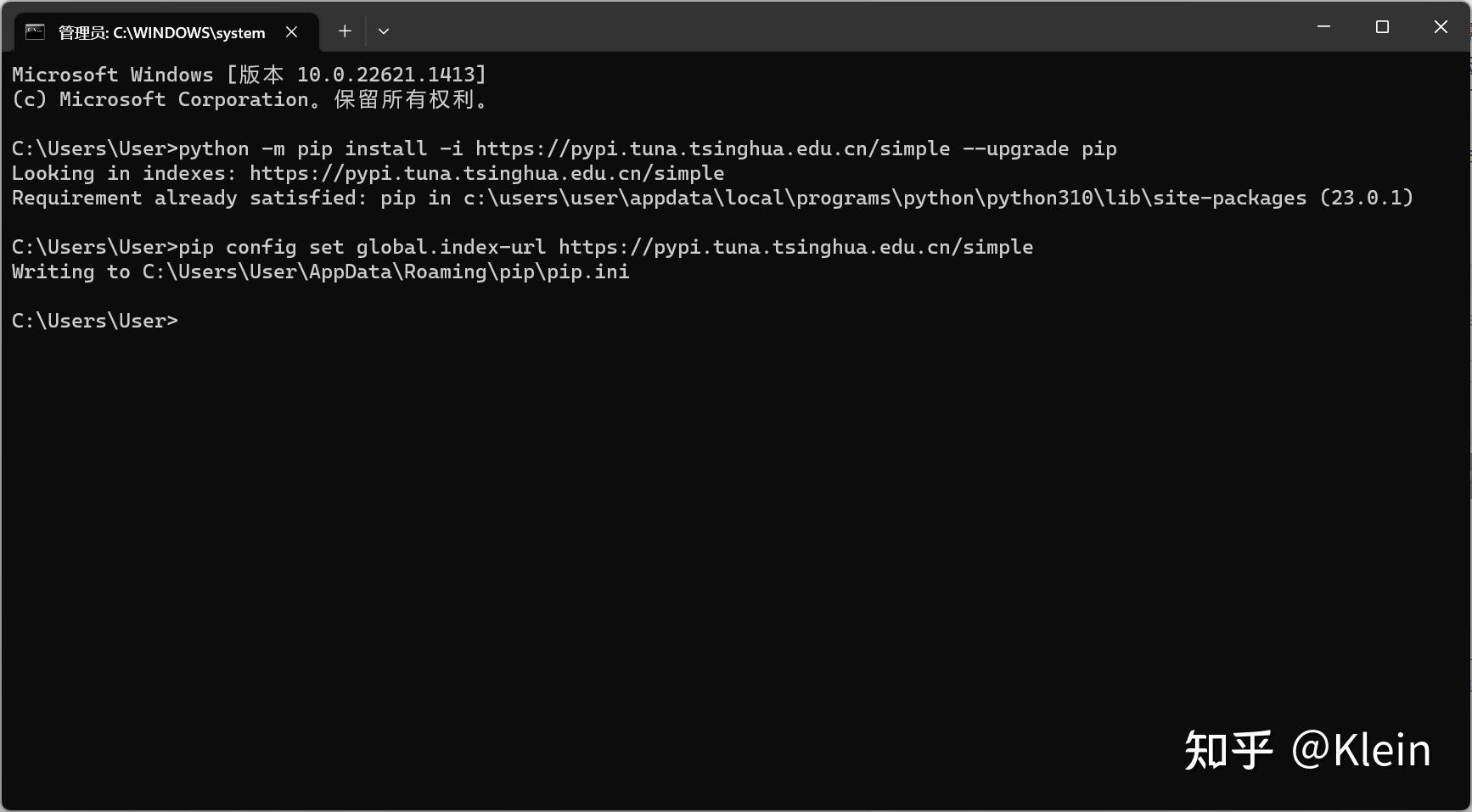Image resolution: width=1472 pixels, height=812 pixels.
Task: Click the pip.ini path in the Writing to line
Action: [x=385, y=272]
